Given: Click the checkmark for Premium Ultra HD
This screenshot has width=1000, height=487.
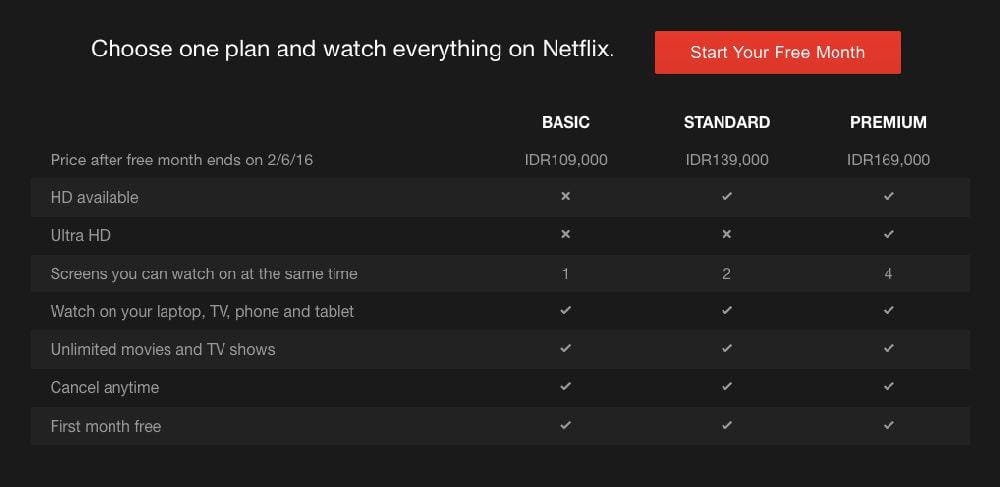Looking at the screenshot, I should click(x=888, y=235).
